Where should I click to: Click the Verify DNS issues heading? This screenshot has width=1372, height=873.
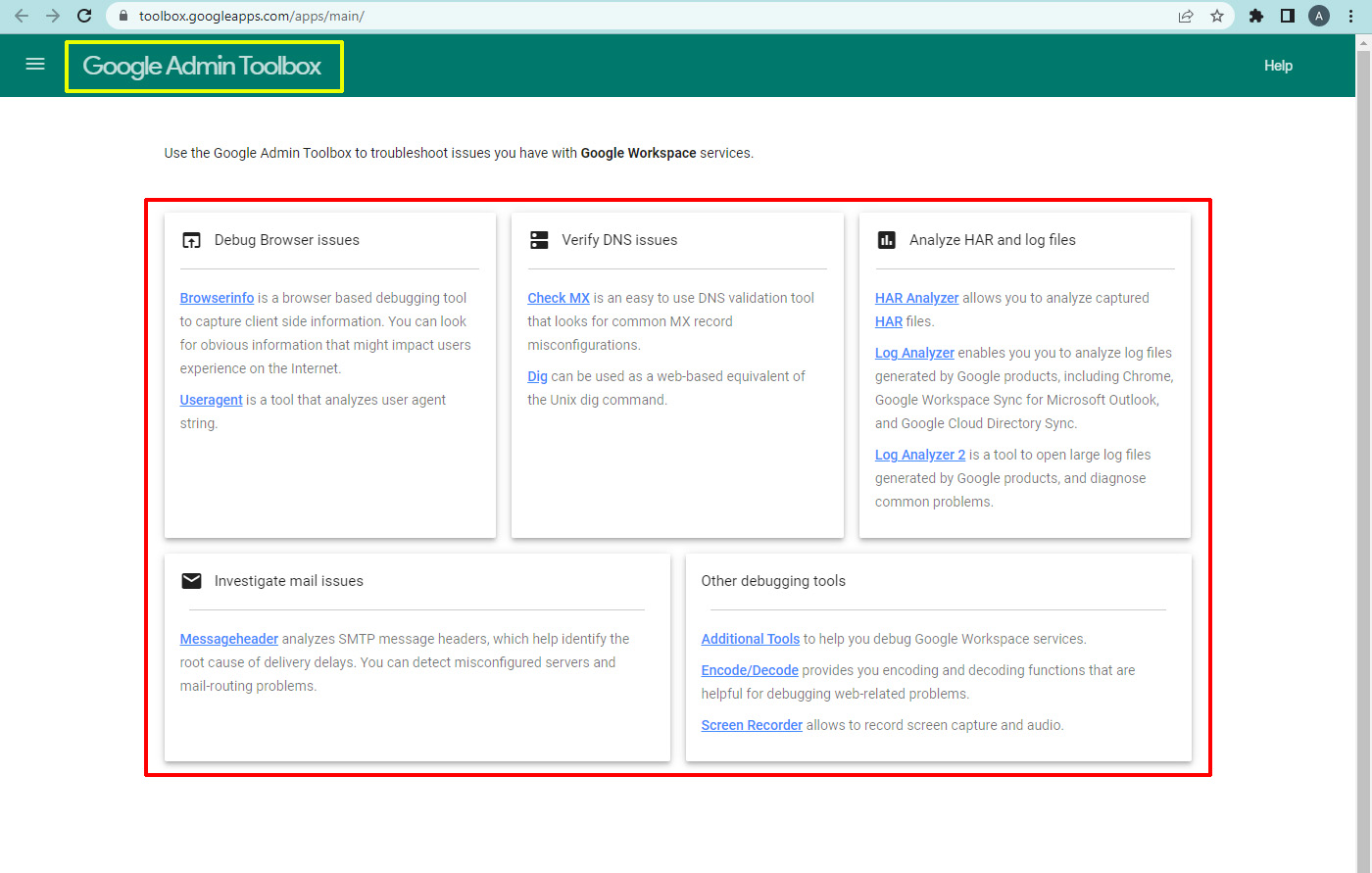619,240
